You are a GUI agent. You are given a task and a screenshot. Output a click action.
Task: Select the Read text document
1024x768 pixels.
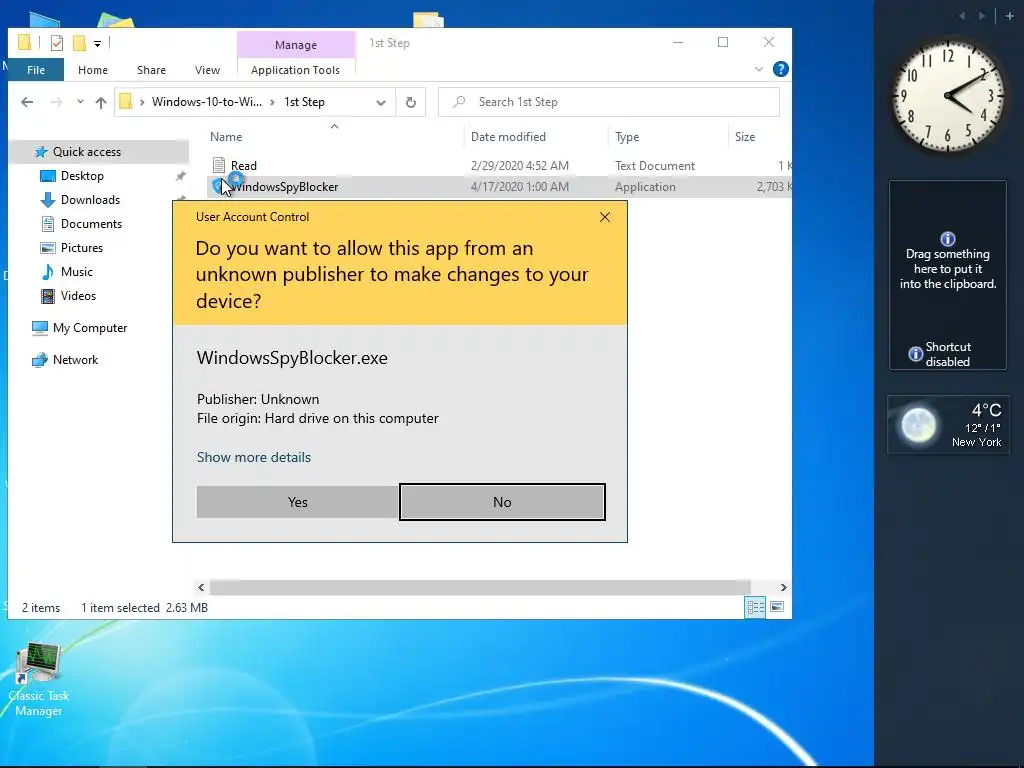[x=244, y=166]
